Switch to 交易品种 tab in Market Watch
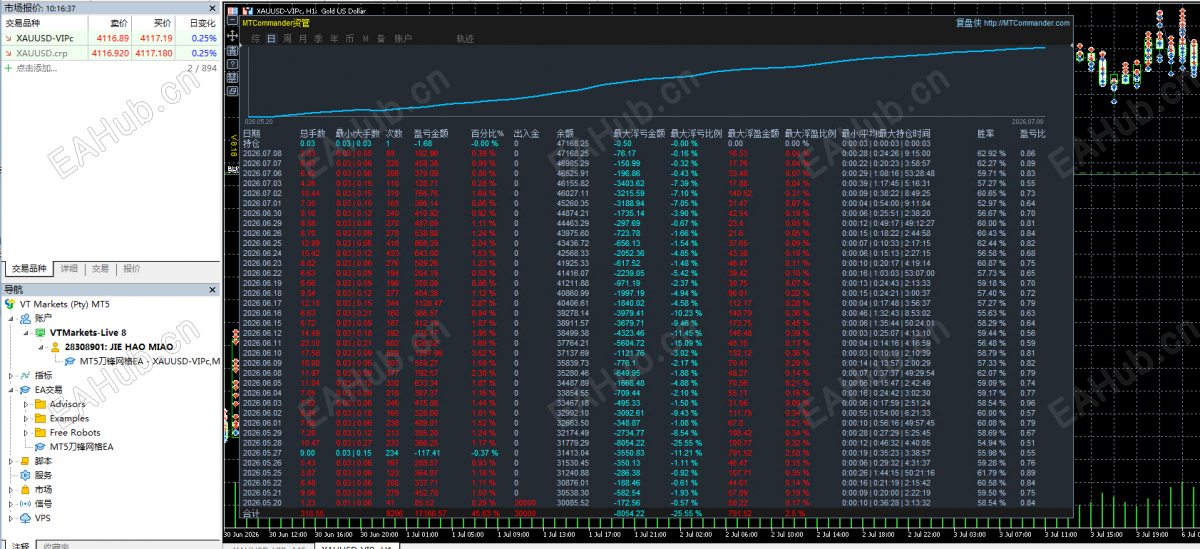The width and height of the screenshot is (1200, 549). (30, 269)
